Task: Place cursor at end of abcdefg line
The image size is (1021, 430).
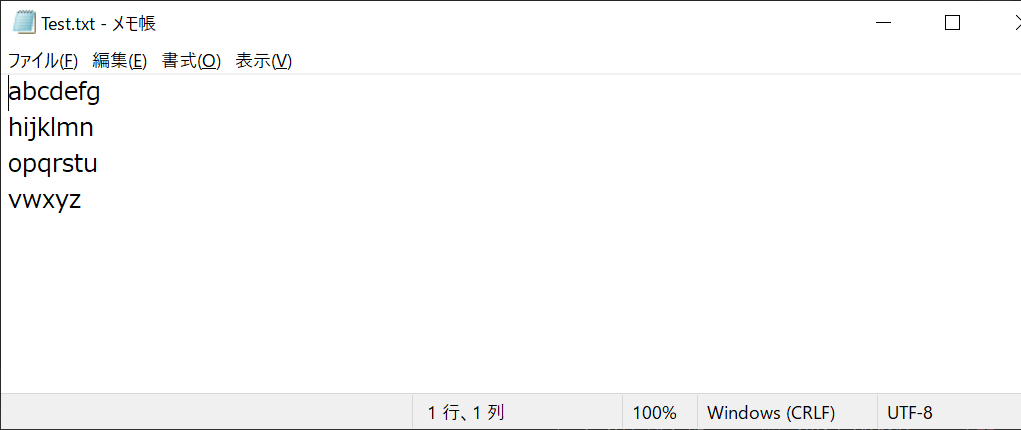Action: click(101, 93)
